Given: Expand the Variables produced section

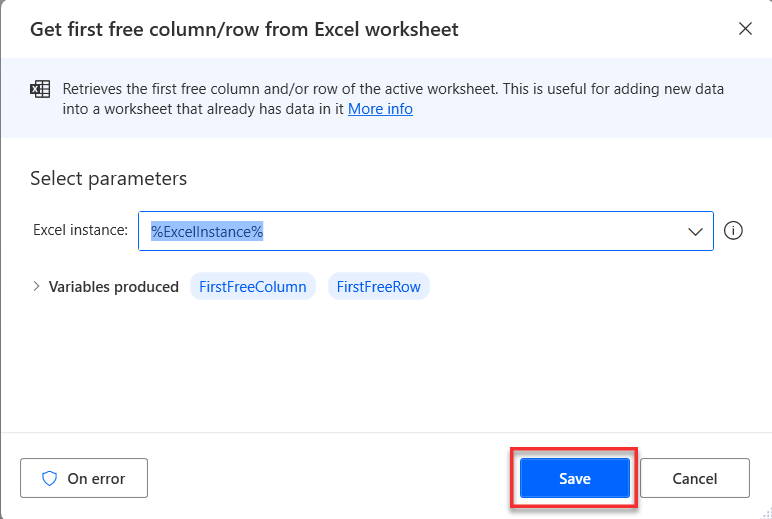Looking at the screenshot, I should pos(36,286).
